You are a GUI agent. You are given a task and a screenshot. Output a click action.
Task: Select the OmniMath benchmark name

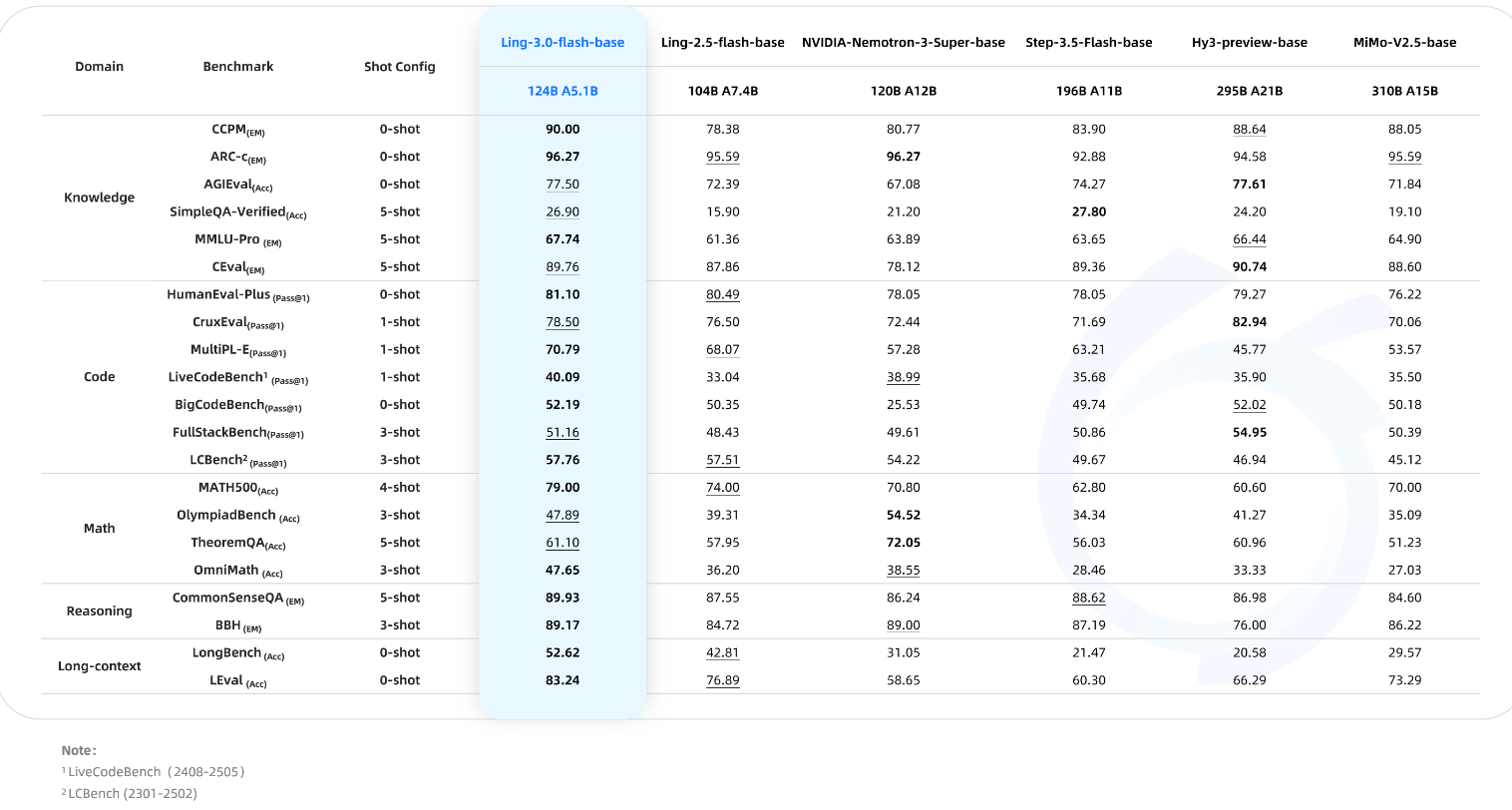(x=238, y=571)
